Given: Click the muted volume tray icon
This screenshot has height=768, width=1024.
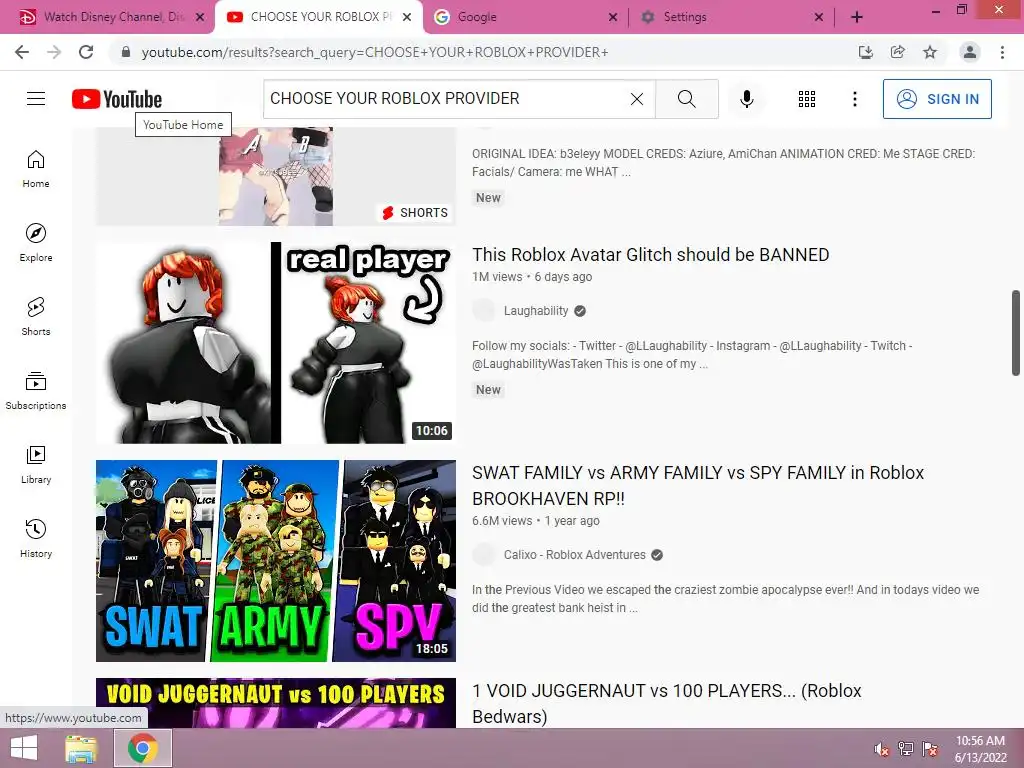Looking at the screenshot, I should point(881,749).
